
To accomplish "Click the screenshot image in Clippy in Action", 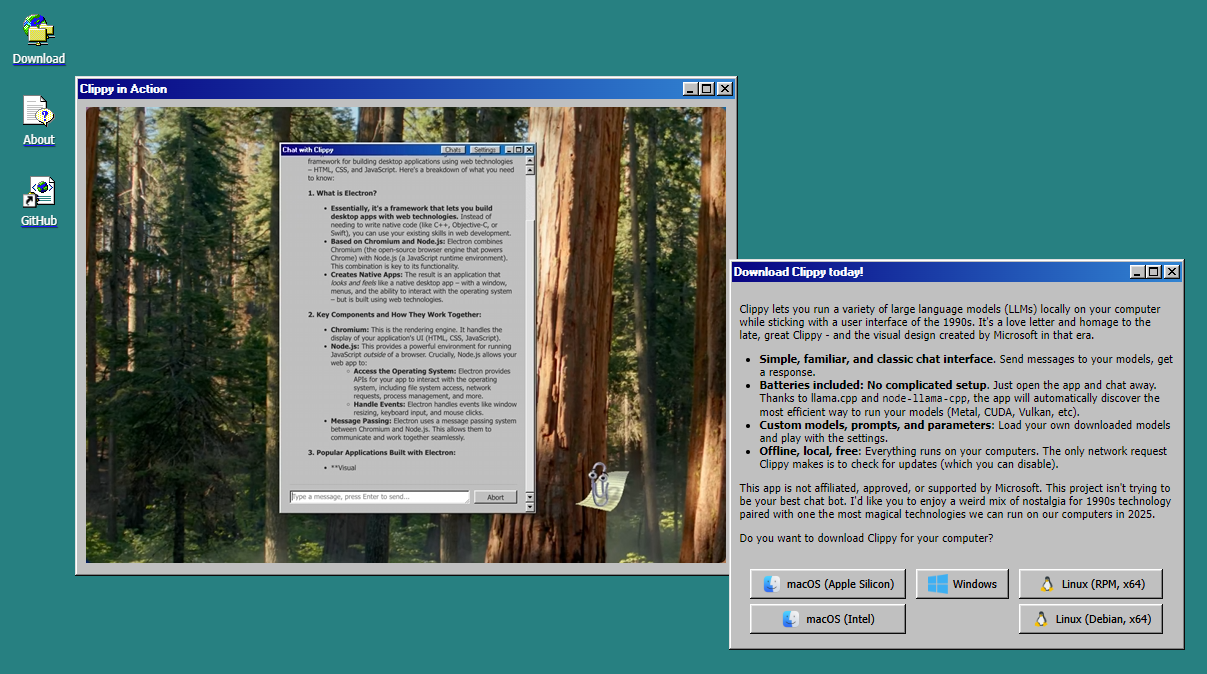I will click(406, 335).
